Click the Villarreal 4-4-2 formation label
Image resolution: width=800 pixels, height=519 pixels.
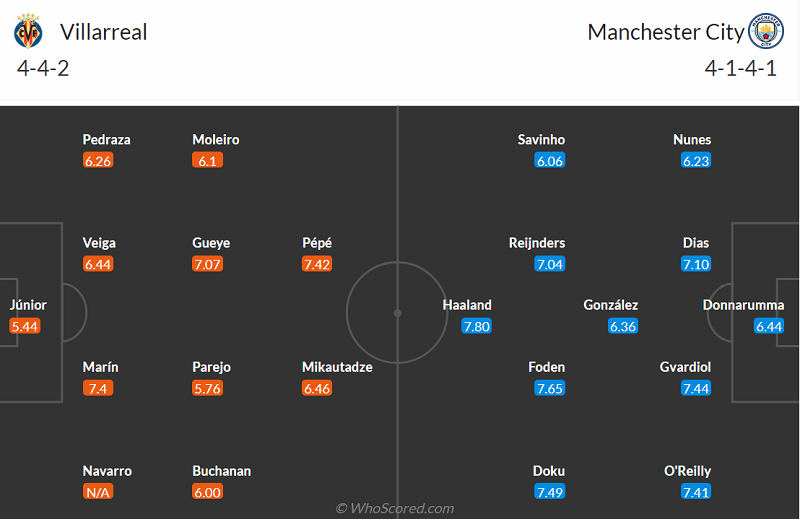[x=43, y=69]
